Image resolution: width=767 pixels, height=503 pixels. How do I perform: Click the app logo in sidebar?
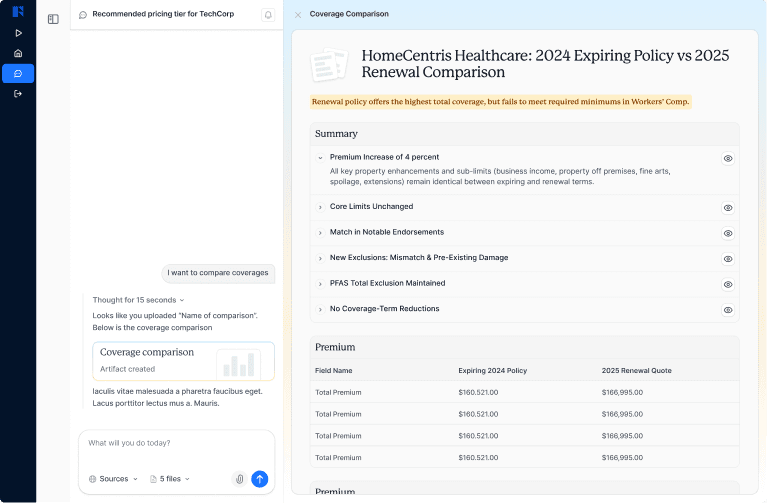(18, 11)
